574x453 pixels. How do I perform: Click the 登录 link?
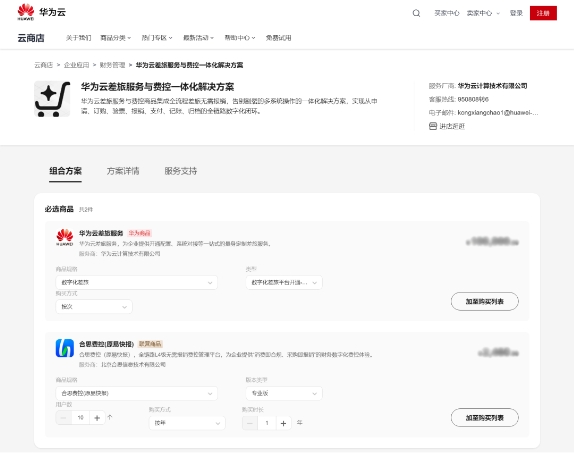pos(516,13)
